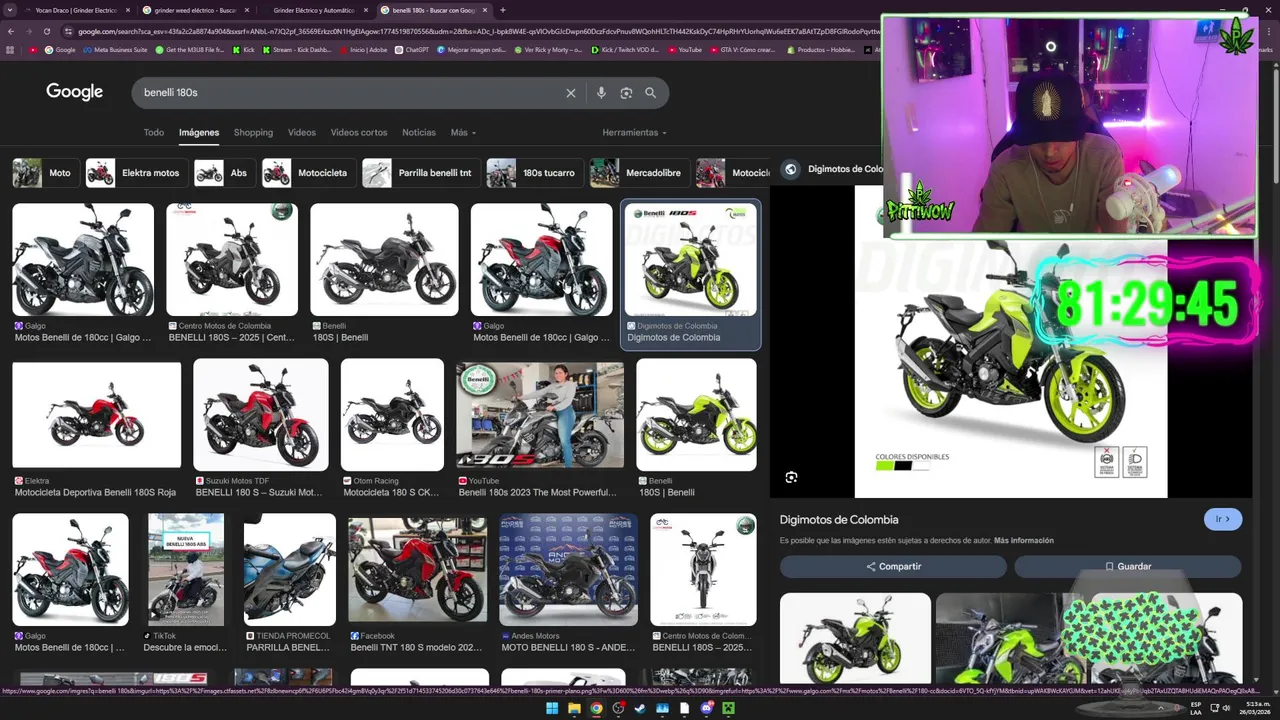Clear the search box with the X icon
Image resolution: width=1280 pixels, height=720 pixels.
pos(571,93)
